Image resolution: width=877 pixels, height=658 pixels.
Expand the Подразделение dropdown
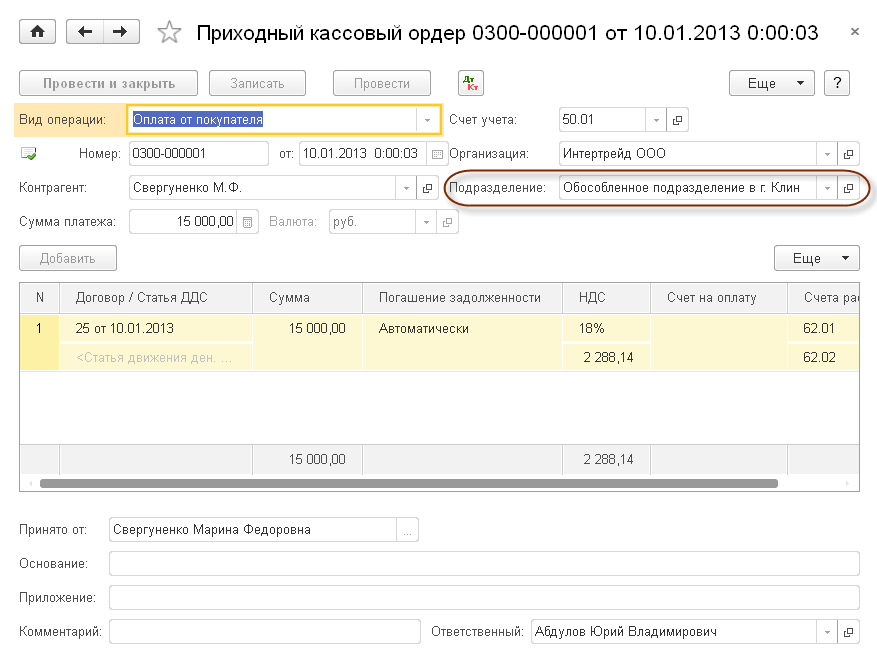(827, 188)
